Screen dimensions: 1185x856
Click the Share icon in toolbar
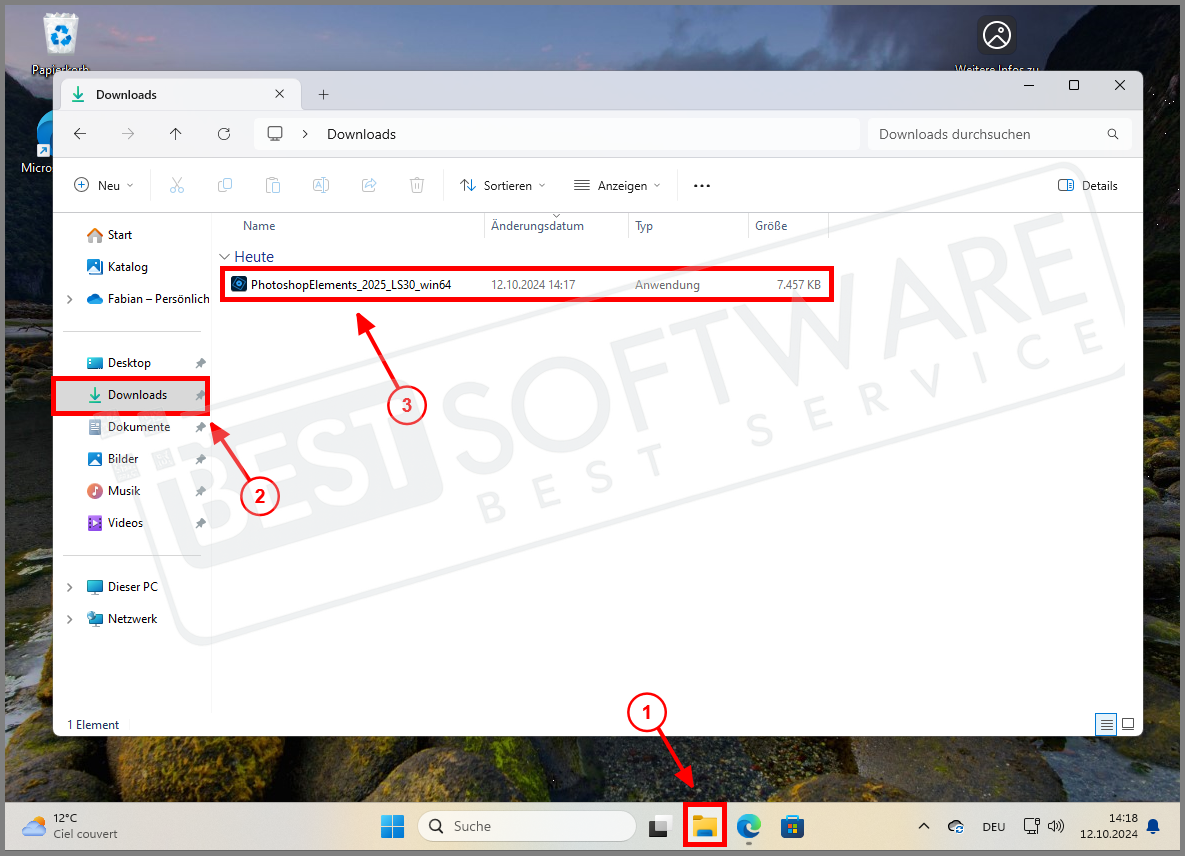(369, 185)
